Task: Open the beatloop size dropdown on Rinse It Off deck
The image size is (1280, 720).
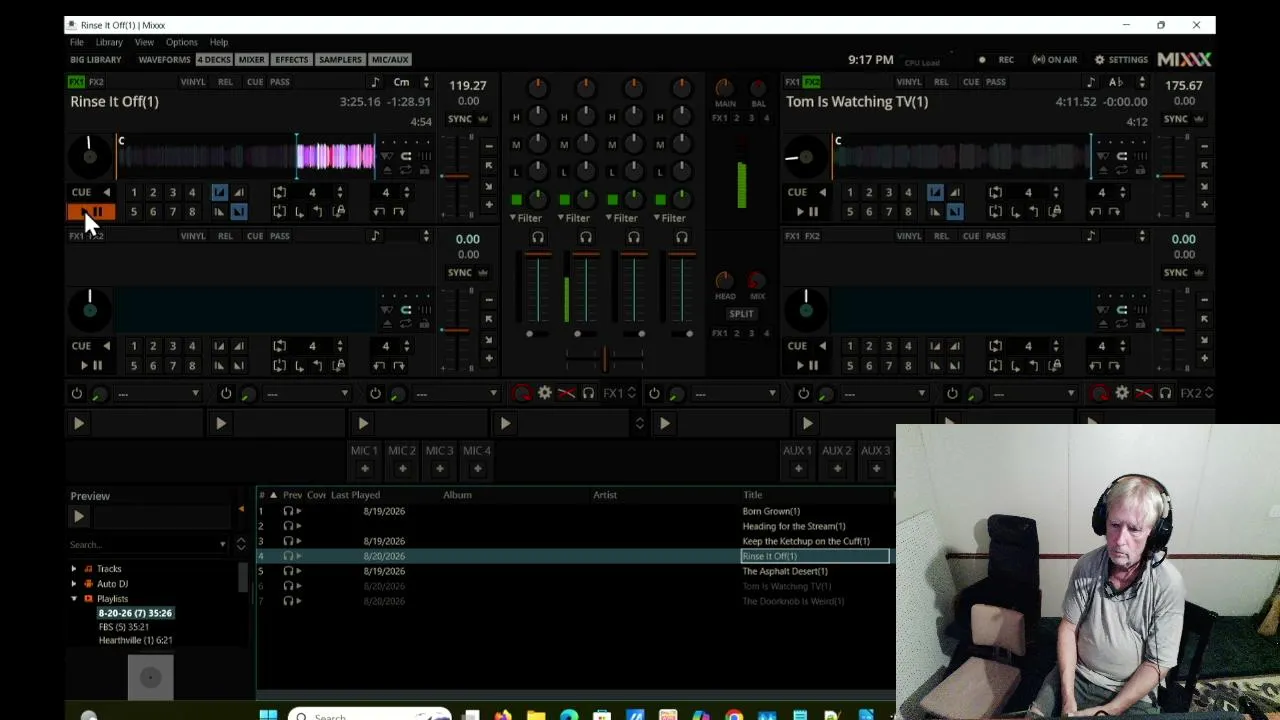Action: tap(339, 192)
